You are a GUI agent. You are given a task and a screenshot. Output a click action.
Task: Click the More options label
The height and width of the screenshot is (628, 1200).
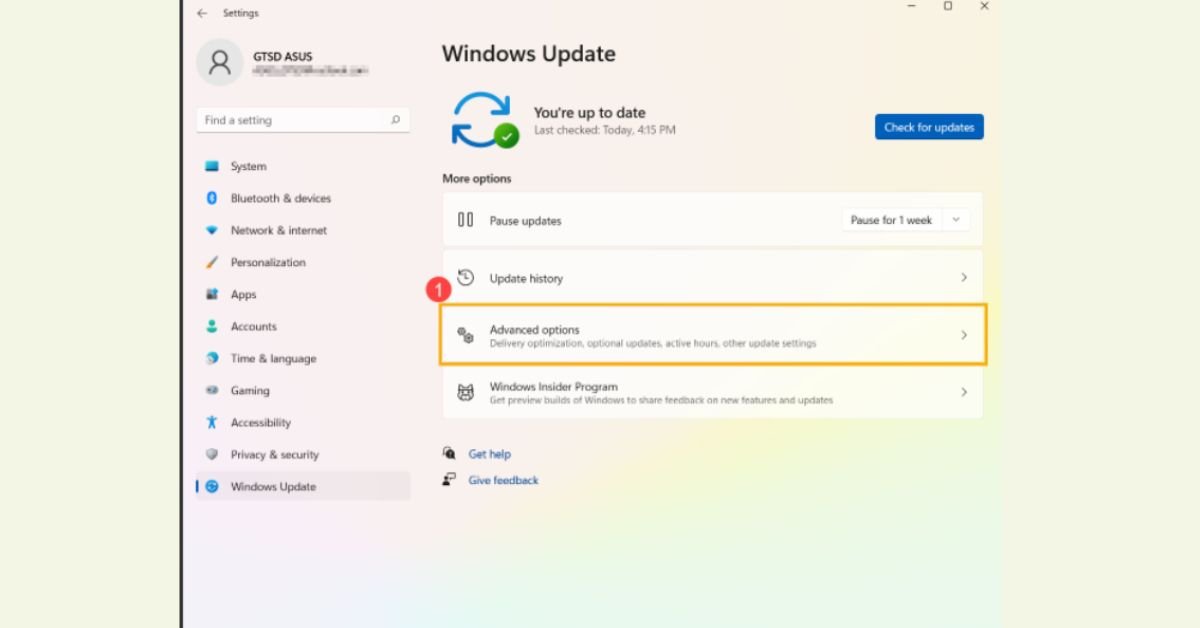[477, 179]
